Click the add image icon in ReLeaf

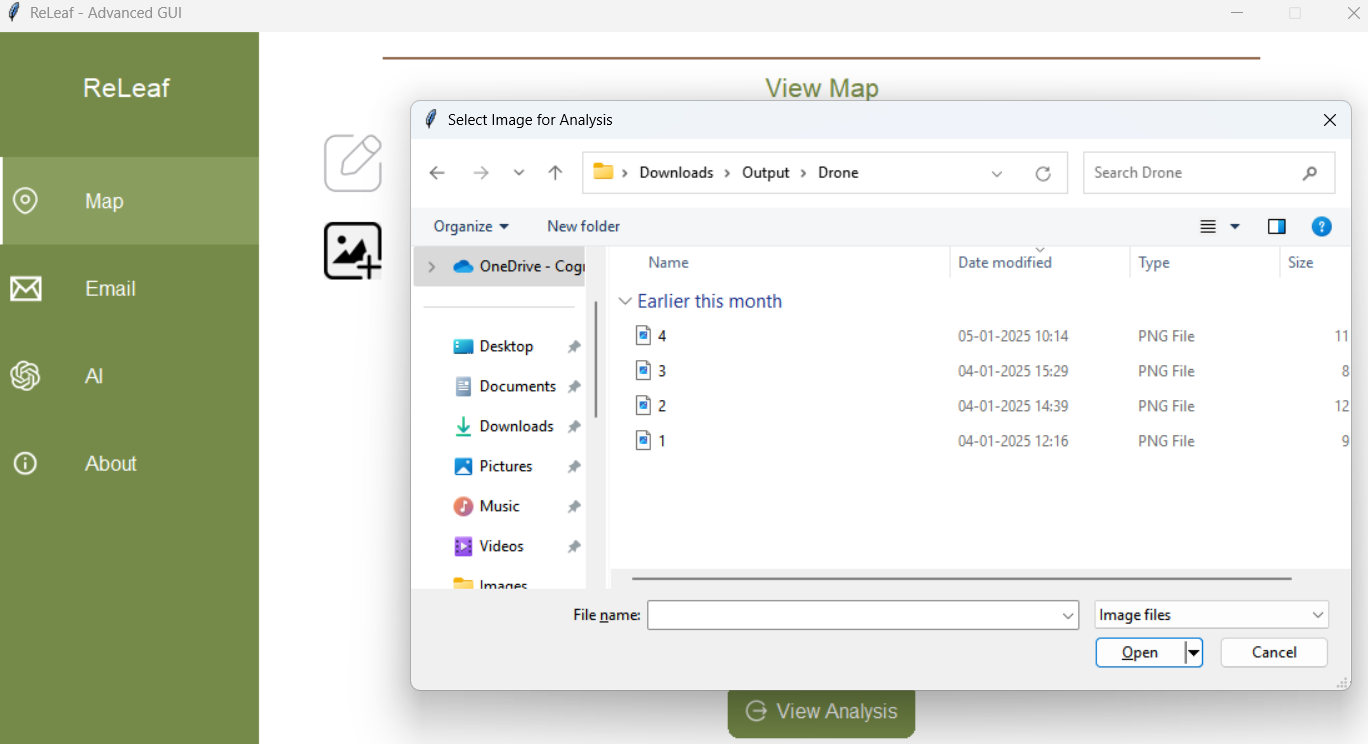click(353, 251)
